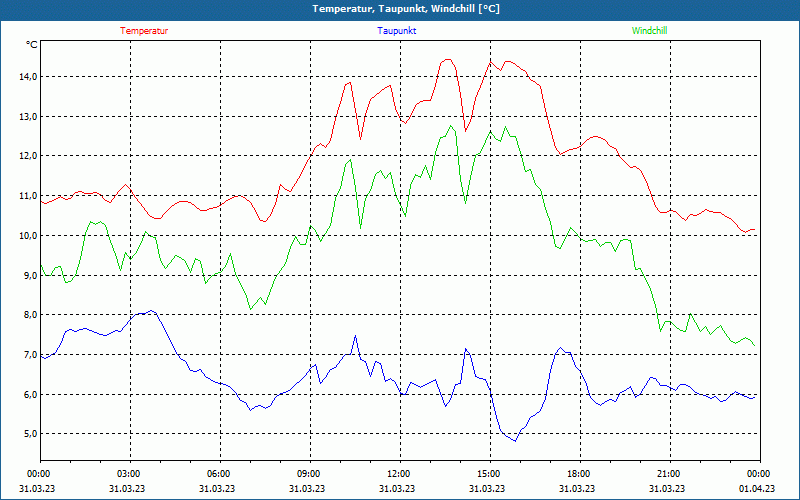Click the 11,0 y-axis value
The image size is (800, 500).
point(28,195)
